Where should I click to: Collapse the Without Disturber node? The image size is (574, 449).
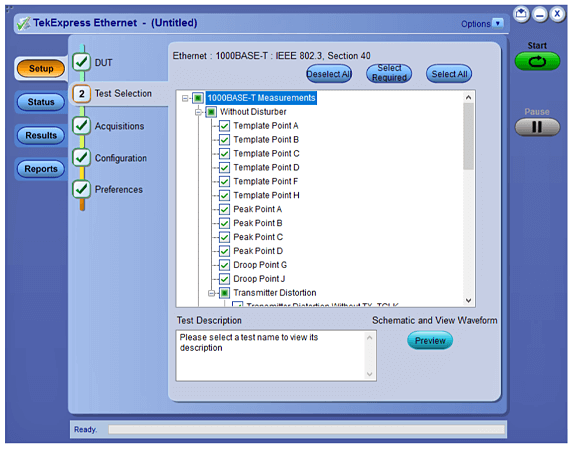pos(198,112)
